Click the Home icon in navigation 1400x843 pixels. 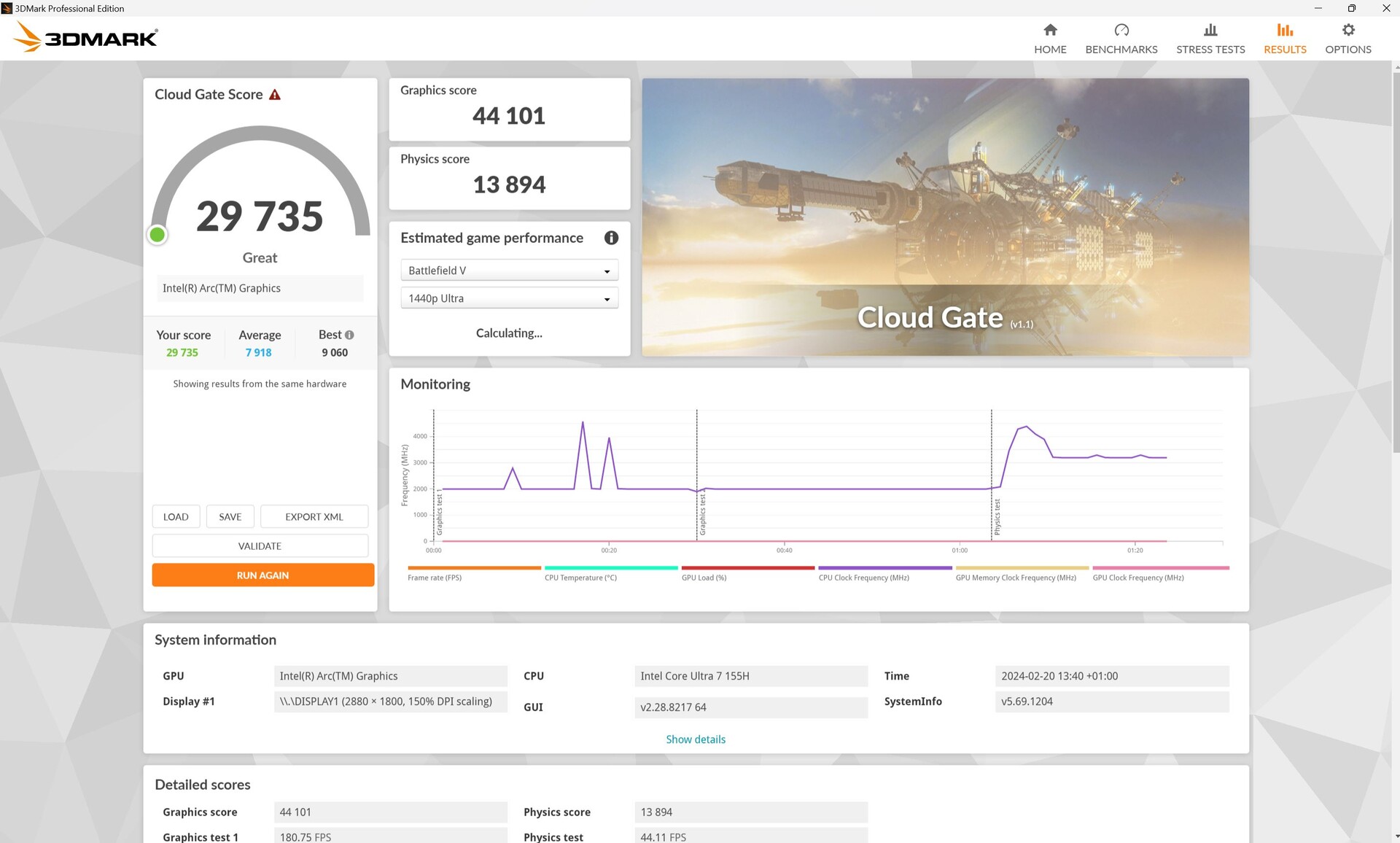1050,30
